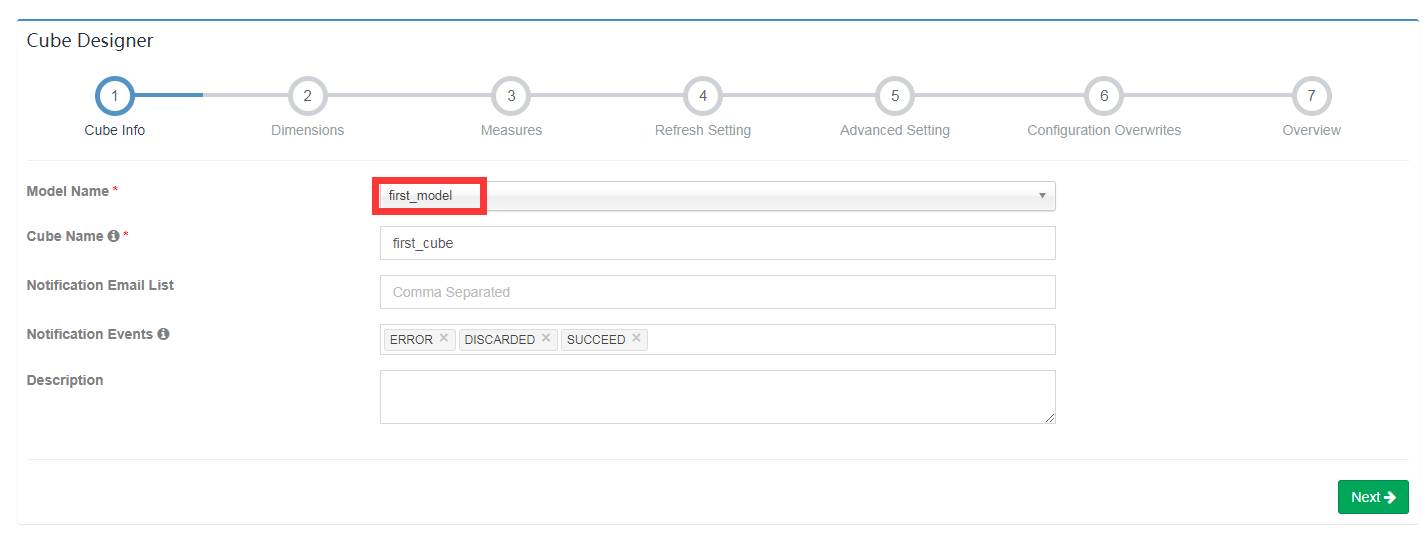The width and height of the screenshot is (1428, 538).
Task: Click the Cube Designer heading
Action: click(90, 41)
